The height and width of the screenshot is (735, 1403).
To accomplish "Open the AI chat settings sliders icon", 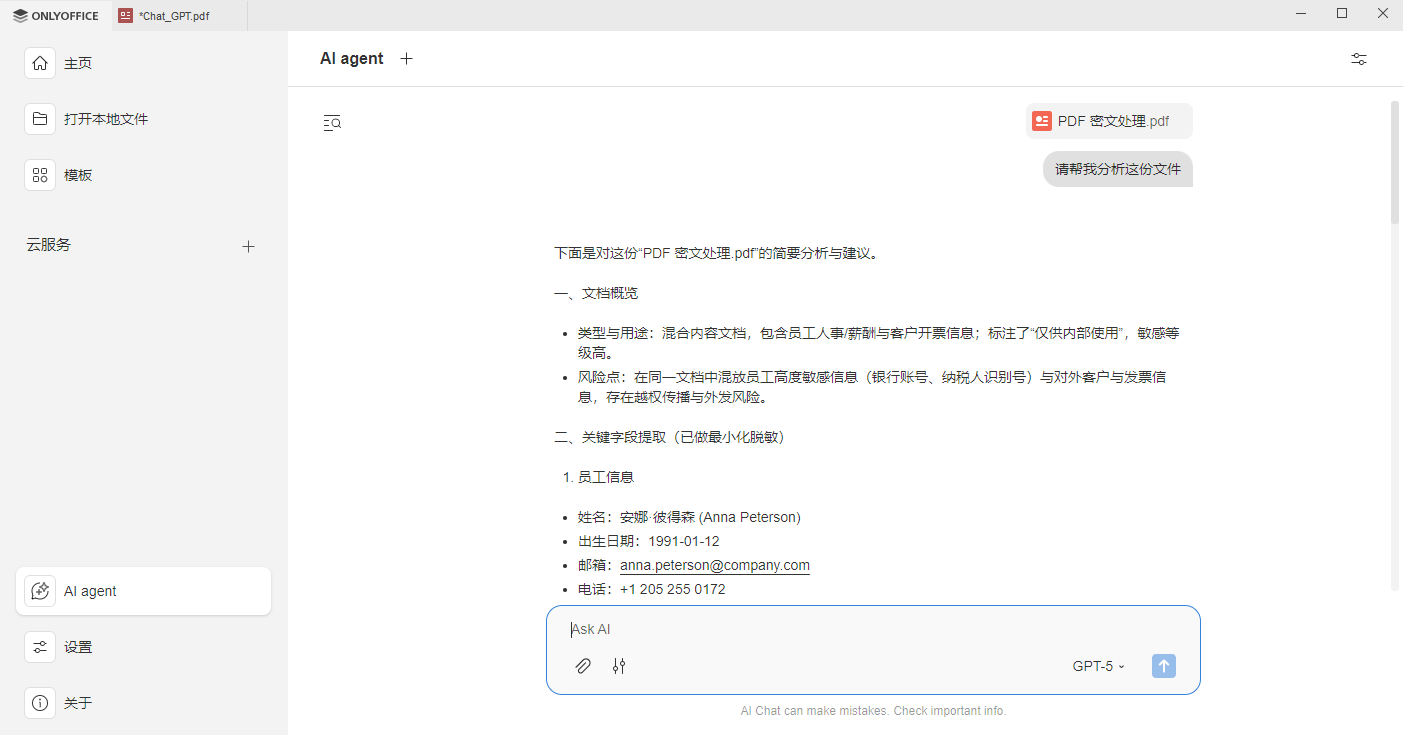I will (x=619, y=665).
